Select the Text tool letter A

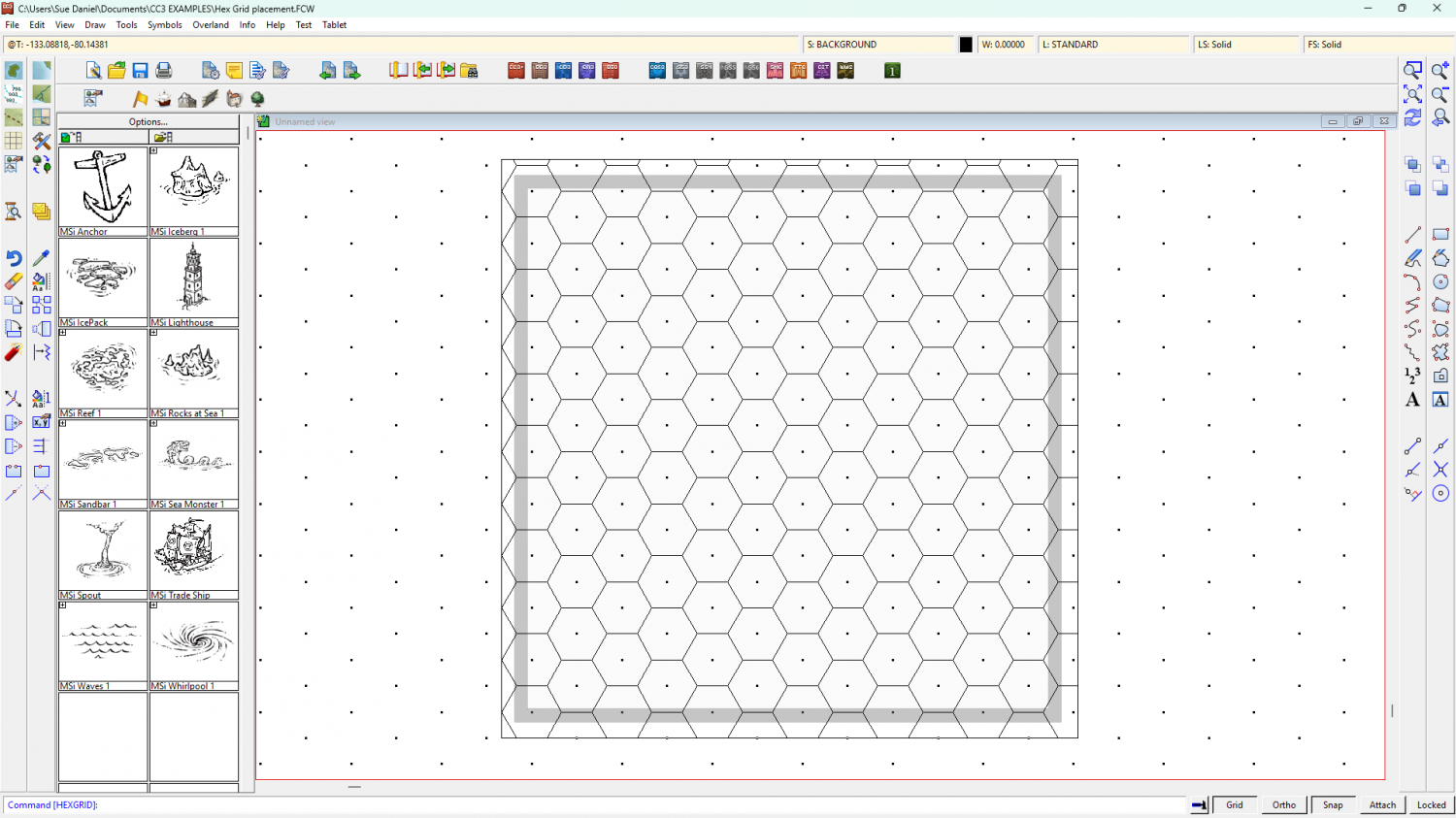[x=1412, y=400]
